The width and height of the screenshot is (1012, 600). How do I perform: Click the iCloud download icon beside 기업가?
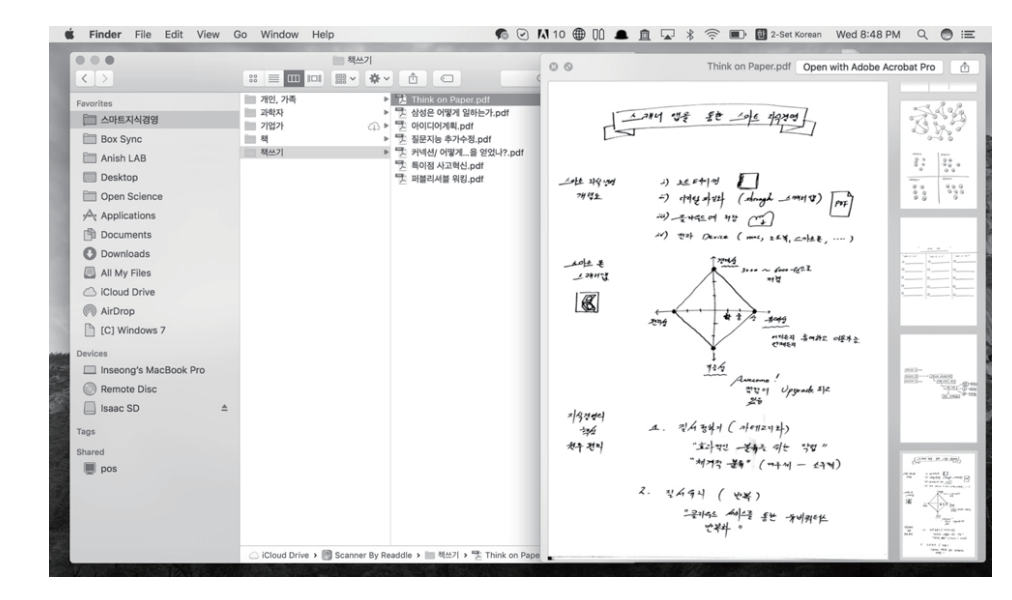pyautogui.click(x=374, y=126)
